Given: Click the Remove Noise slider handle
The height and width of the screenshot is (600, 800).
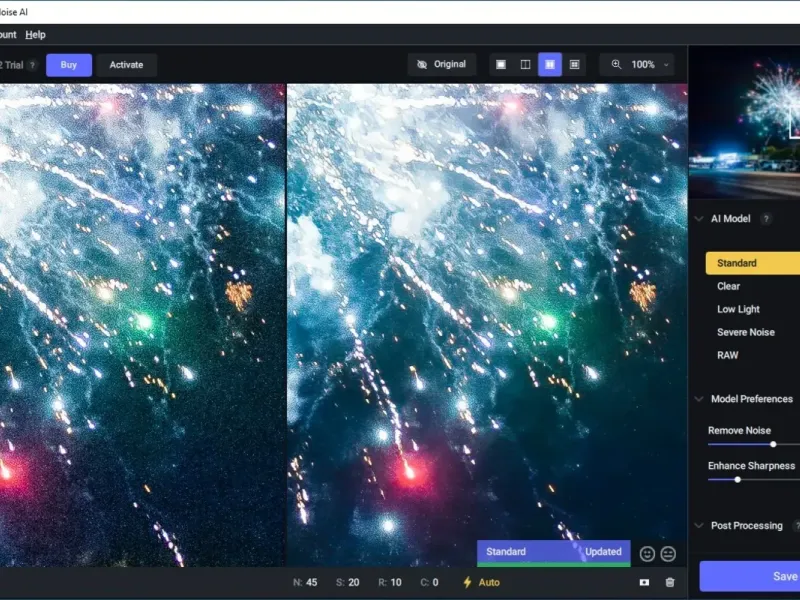Looking at the screenshot, I should click(773, 444).
